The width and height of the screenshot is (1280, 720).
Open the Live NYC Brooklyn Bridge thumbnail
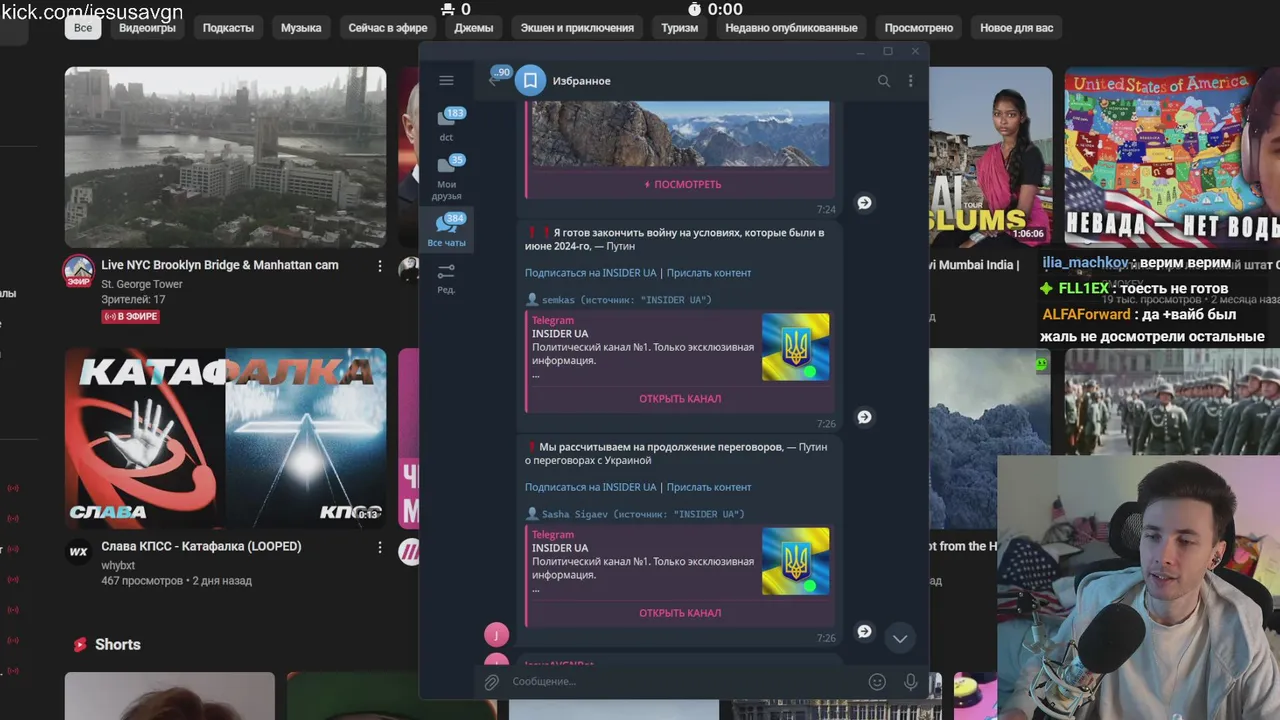(225, 157)
